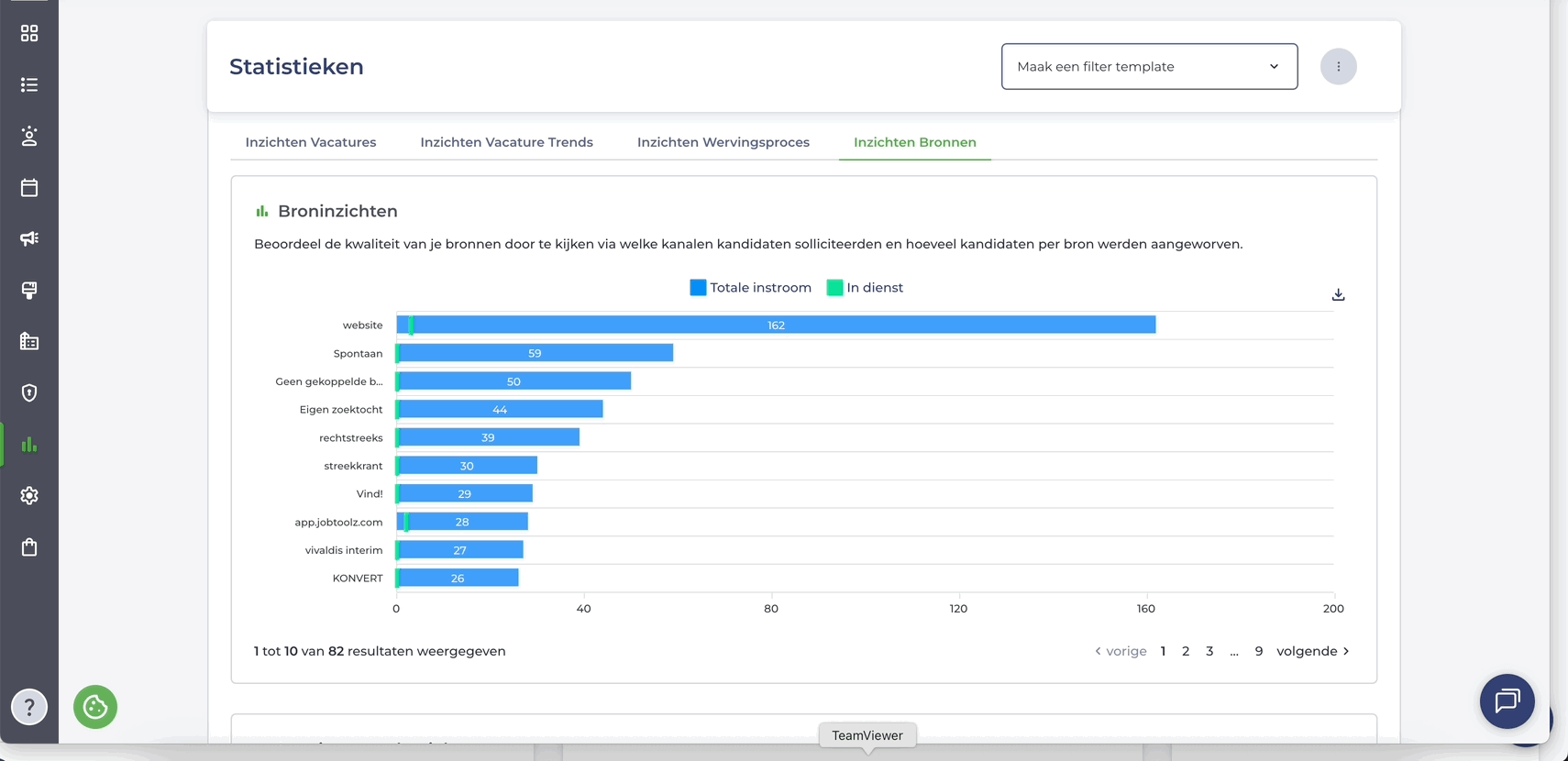Open the megaphone campaigns icon in sidebar
The width and height of the screenshot is (1568, 761).
29,239
